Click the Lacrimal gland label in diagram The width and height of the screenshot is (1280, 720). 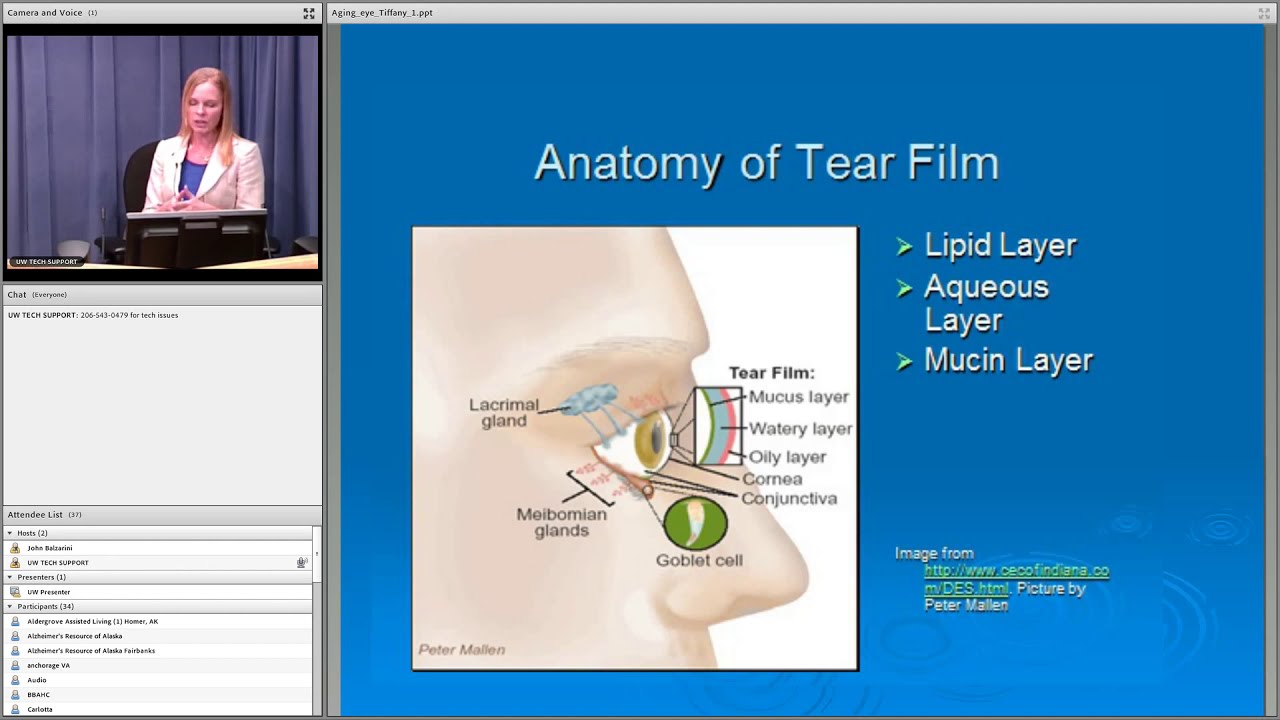pyautogui.click(x=504, y=413)
